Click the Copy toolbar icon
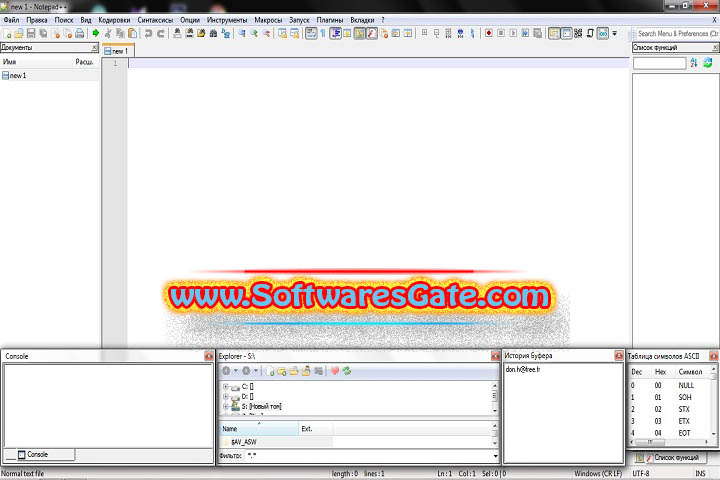Viewport: 720px width, 480px height. click(x=120, y=34)
